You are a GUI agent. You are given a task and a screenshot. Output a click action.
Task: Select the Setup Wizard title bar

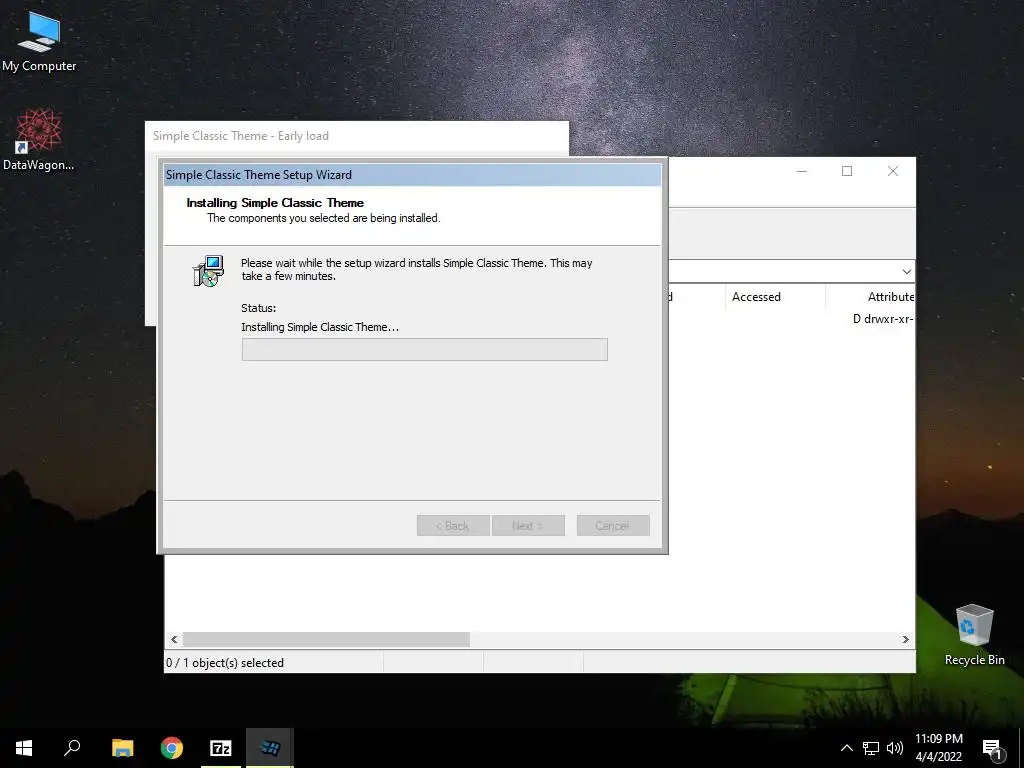click(x=412, y=175)
